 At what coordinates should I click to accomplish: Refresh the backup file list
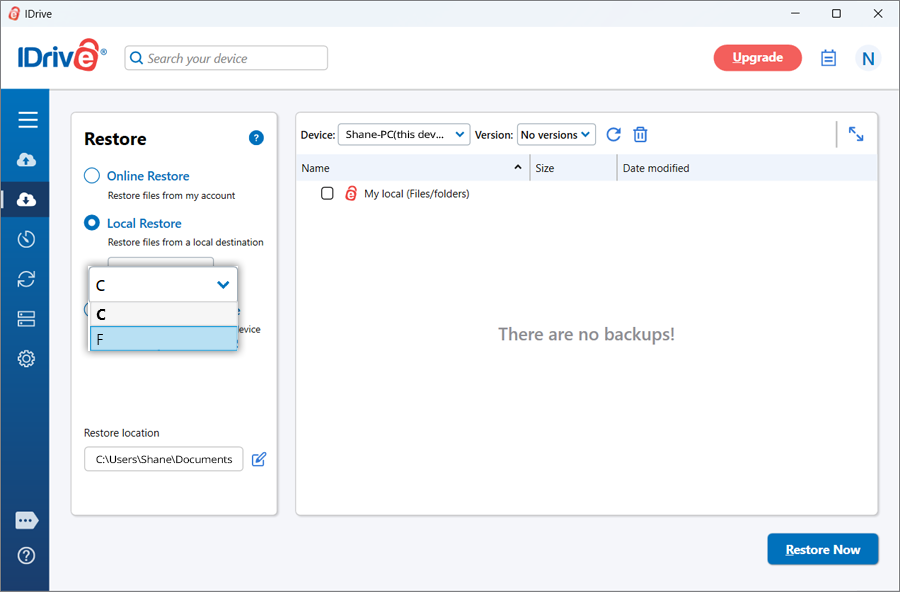tap(614, 135)
